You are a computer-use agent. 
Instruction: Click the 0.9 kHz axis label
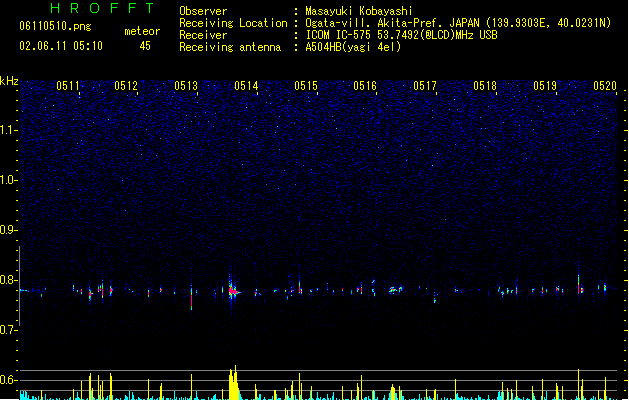coord(9,230)
